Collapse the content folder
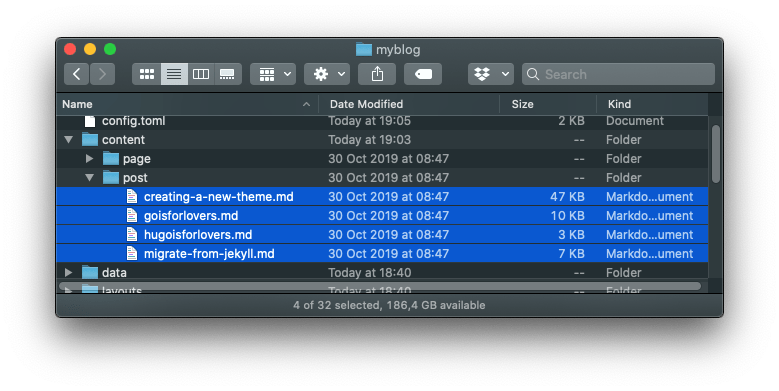 pyautogui.click(x=69, y=140)
